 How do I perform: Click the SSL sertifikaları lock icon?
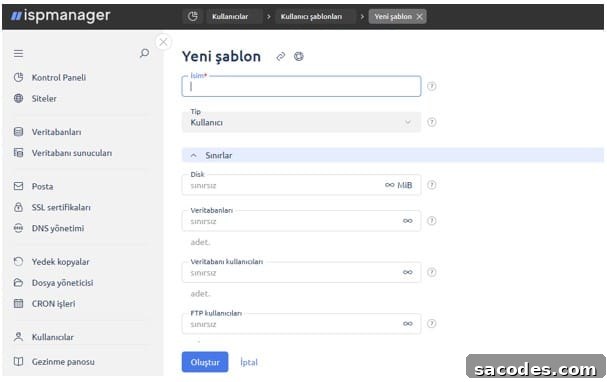18,207
